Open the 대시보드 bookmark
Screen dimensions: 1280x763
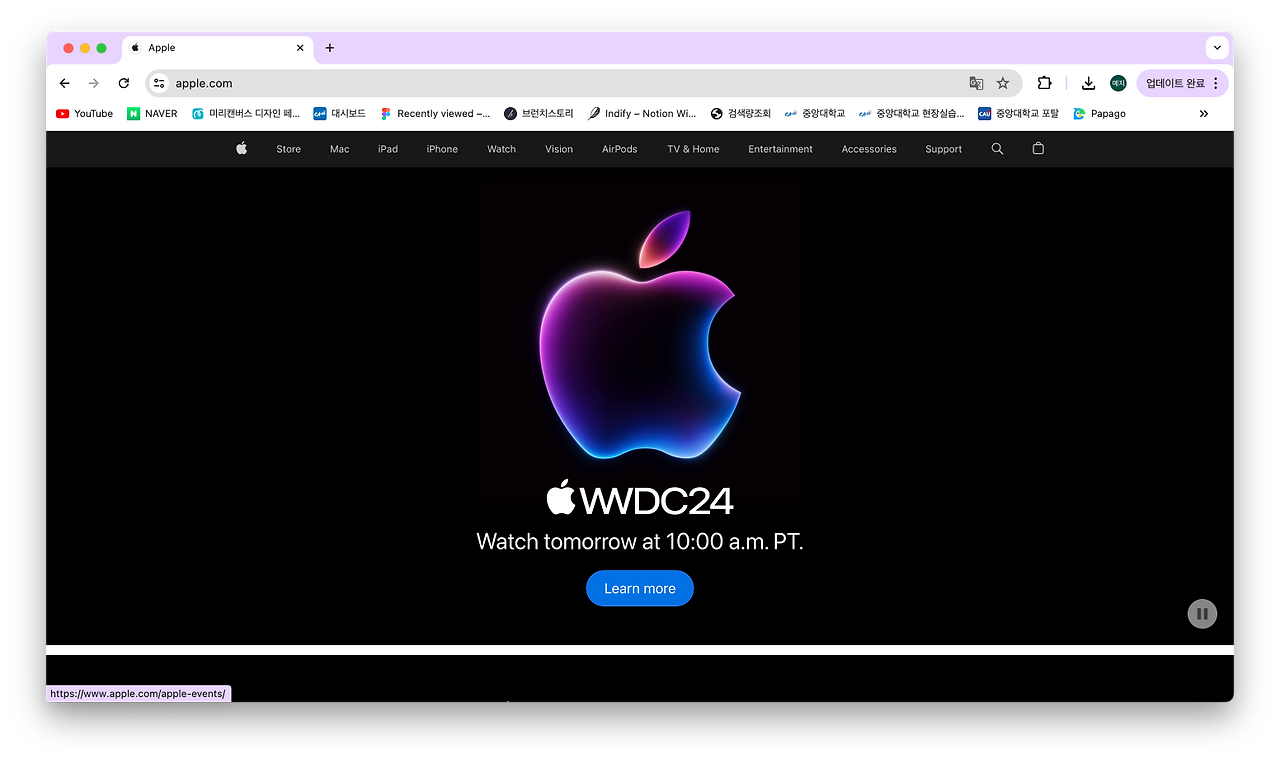(340, 114)
